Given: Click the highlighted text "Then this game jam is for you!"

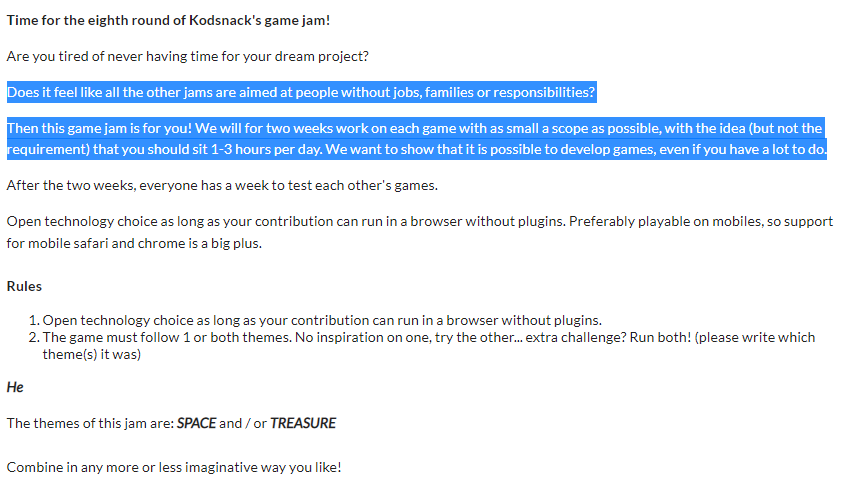Looking at the screenshot, I should coord(98,129).
